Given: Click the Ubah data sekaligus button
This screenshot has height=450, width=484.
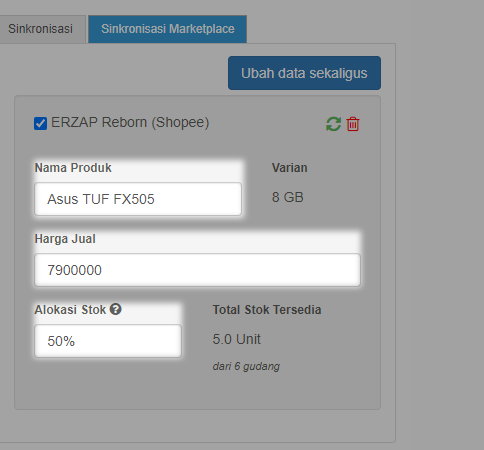Looking at the screenshot, I should click(x=304, y=73).
